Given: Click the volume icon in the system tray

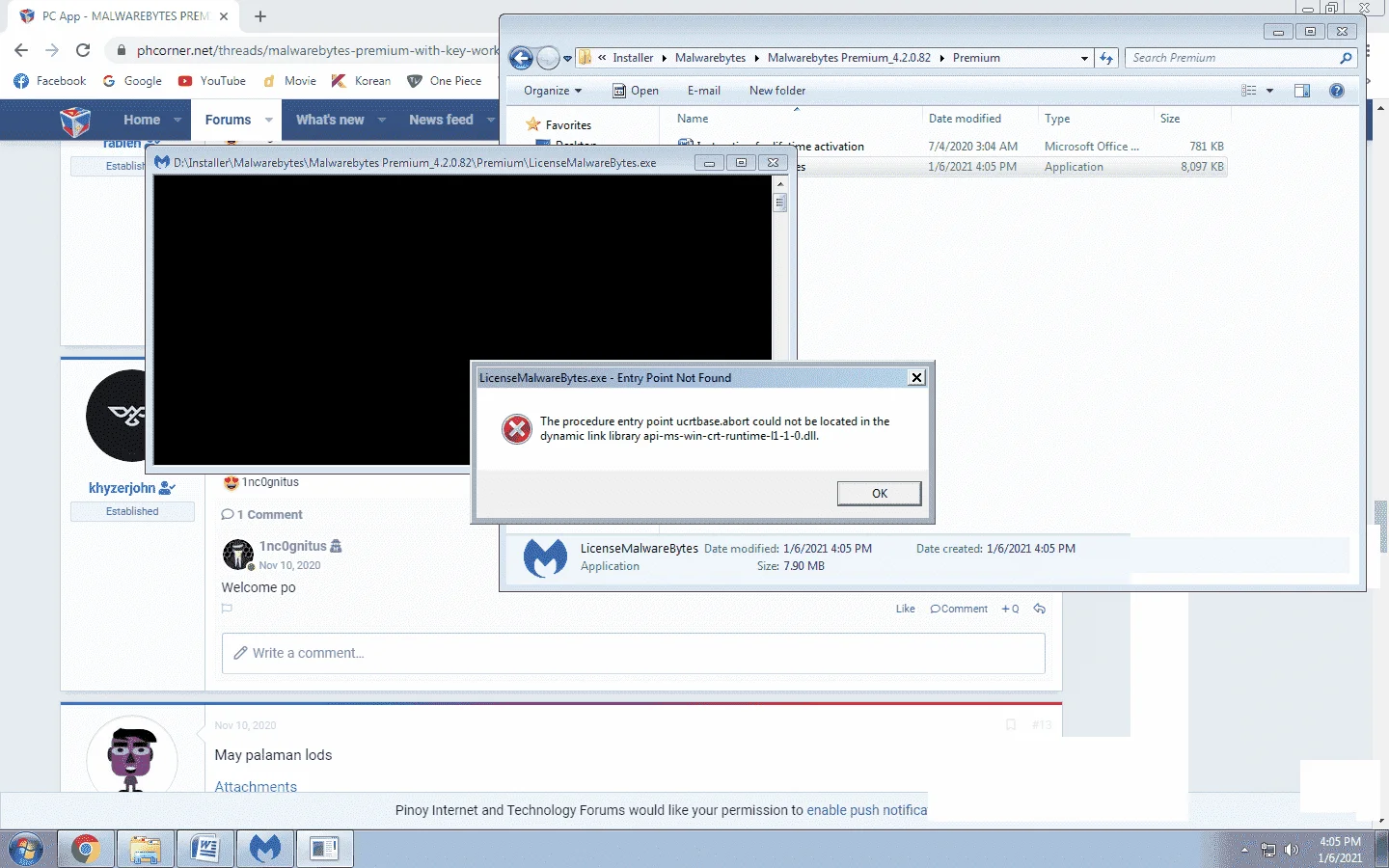Looking at the screenshot, I should (x=1292, y=850).
